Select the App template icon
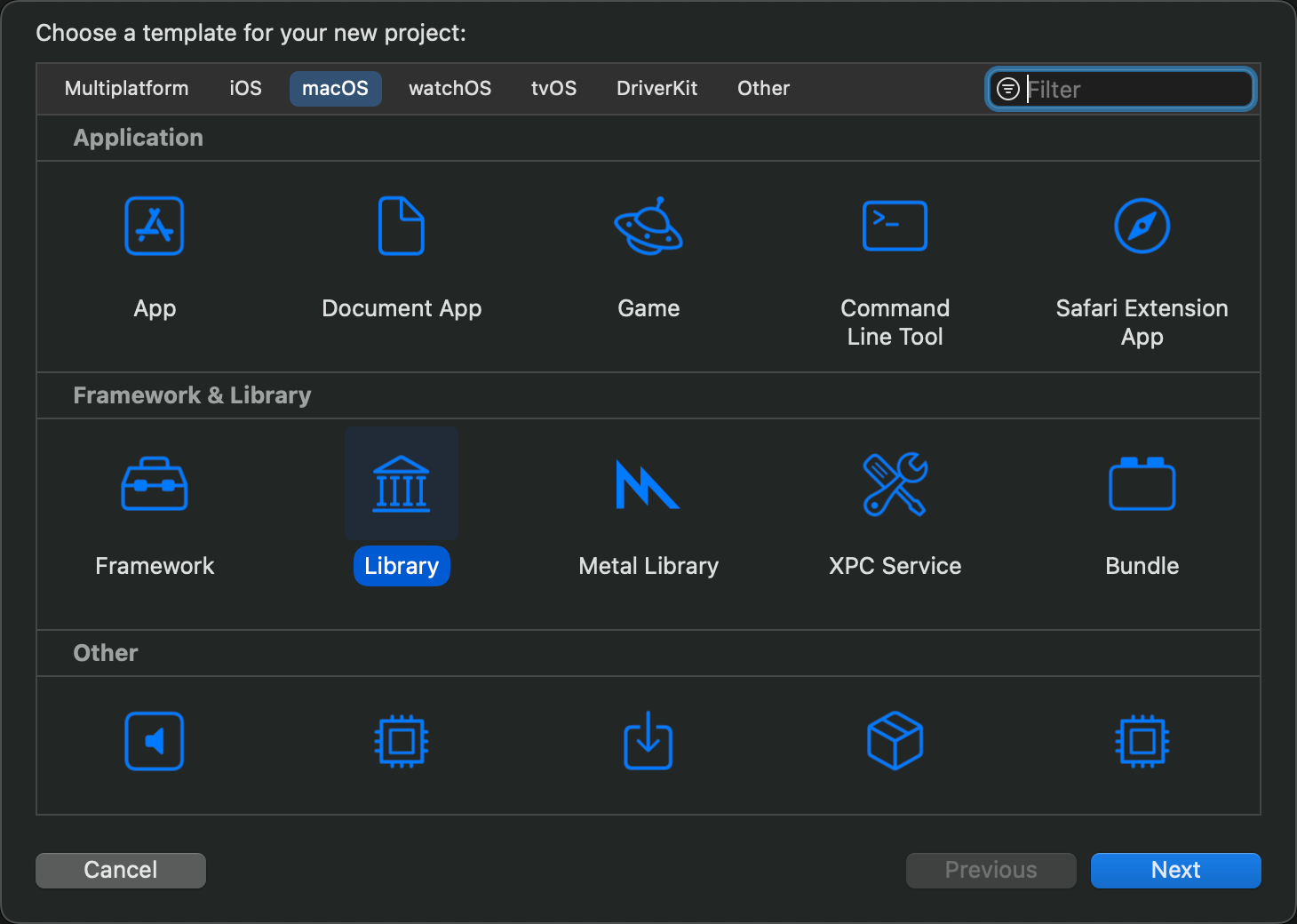 (x=155, y=226)
